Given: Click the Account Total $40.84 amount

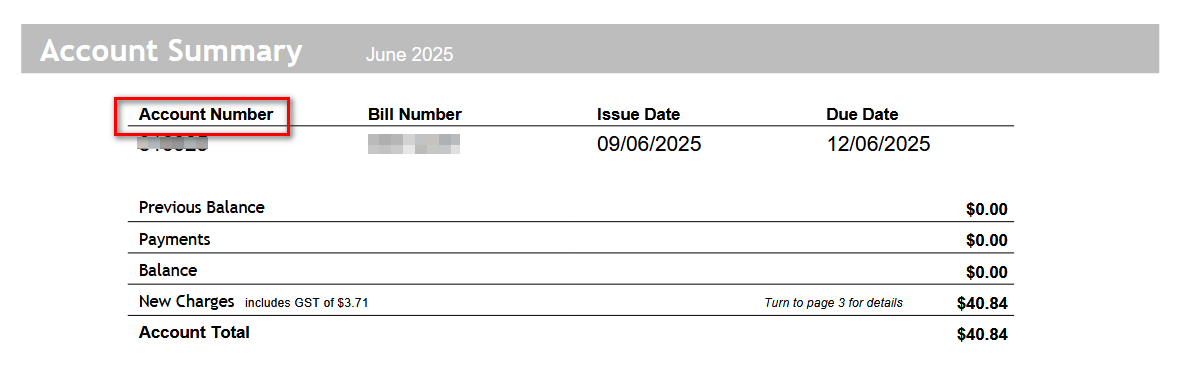Looking at the screenshot, I should pyautogui.click(x=982, y=335).
